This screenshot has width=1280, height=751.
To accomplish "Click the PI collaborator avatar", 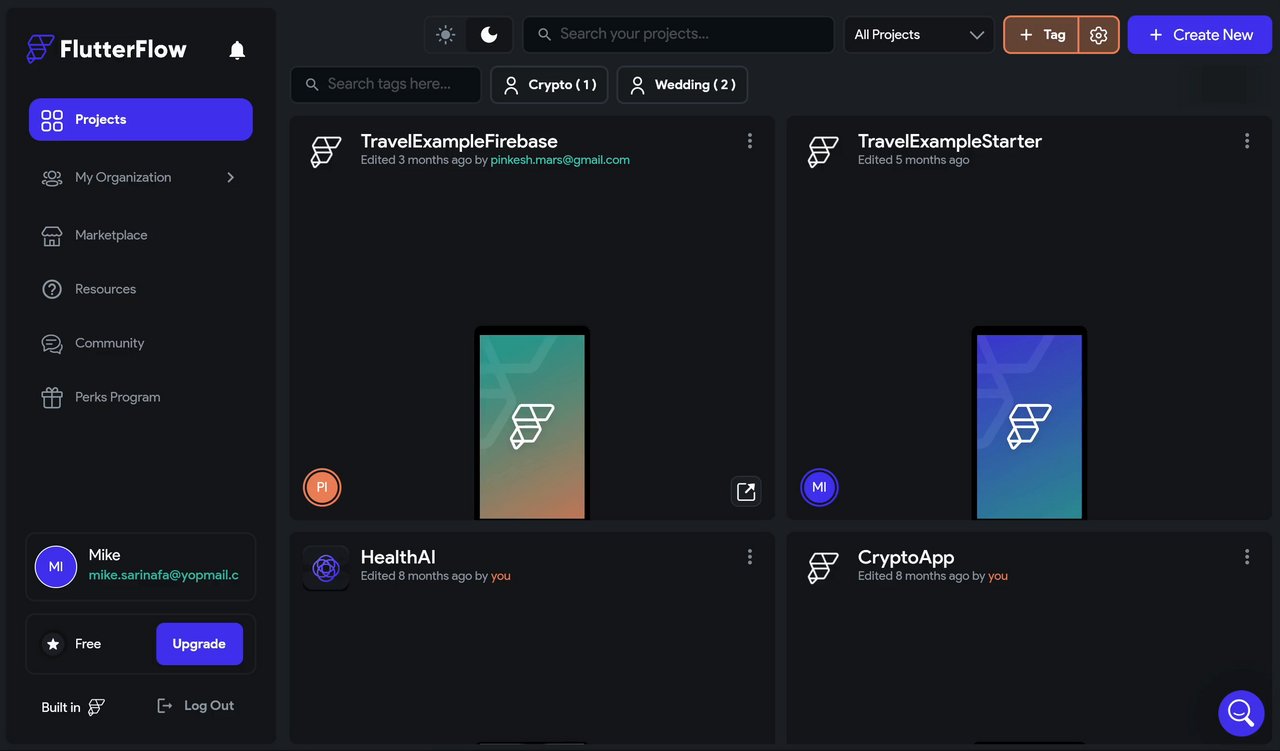I will pyautogui.click(x=322, y=487).
